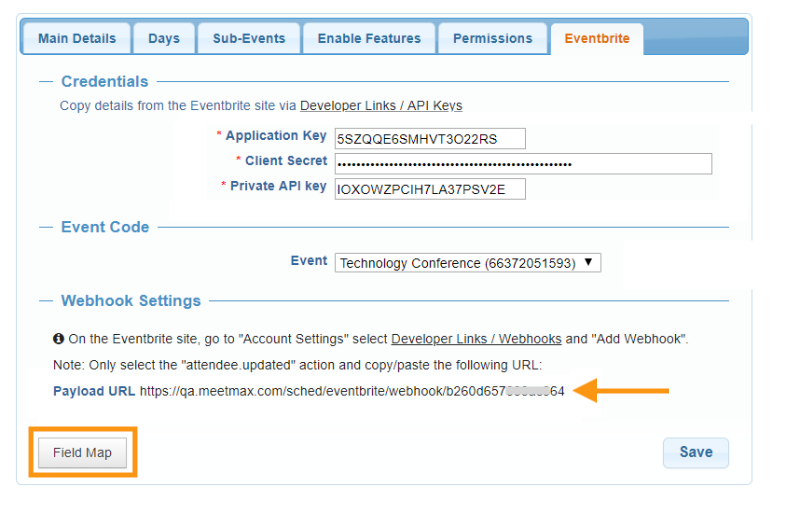Image resolution: width=800 pixels, height=515 pixels.
Task: Save the Eventbrite settings
Action: click(695, 452)
